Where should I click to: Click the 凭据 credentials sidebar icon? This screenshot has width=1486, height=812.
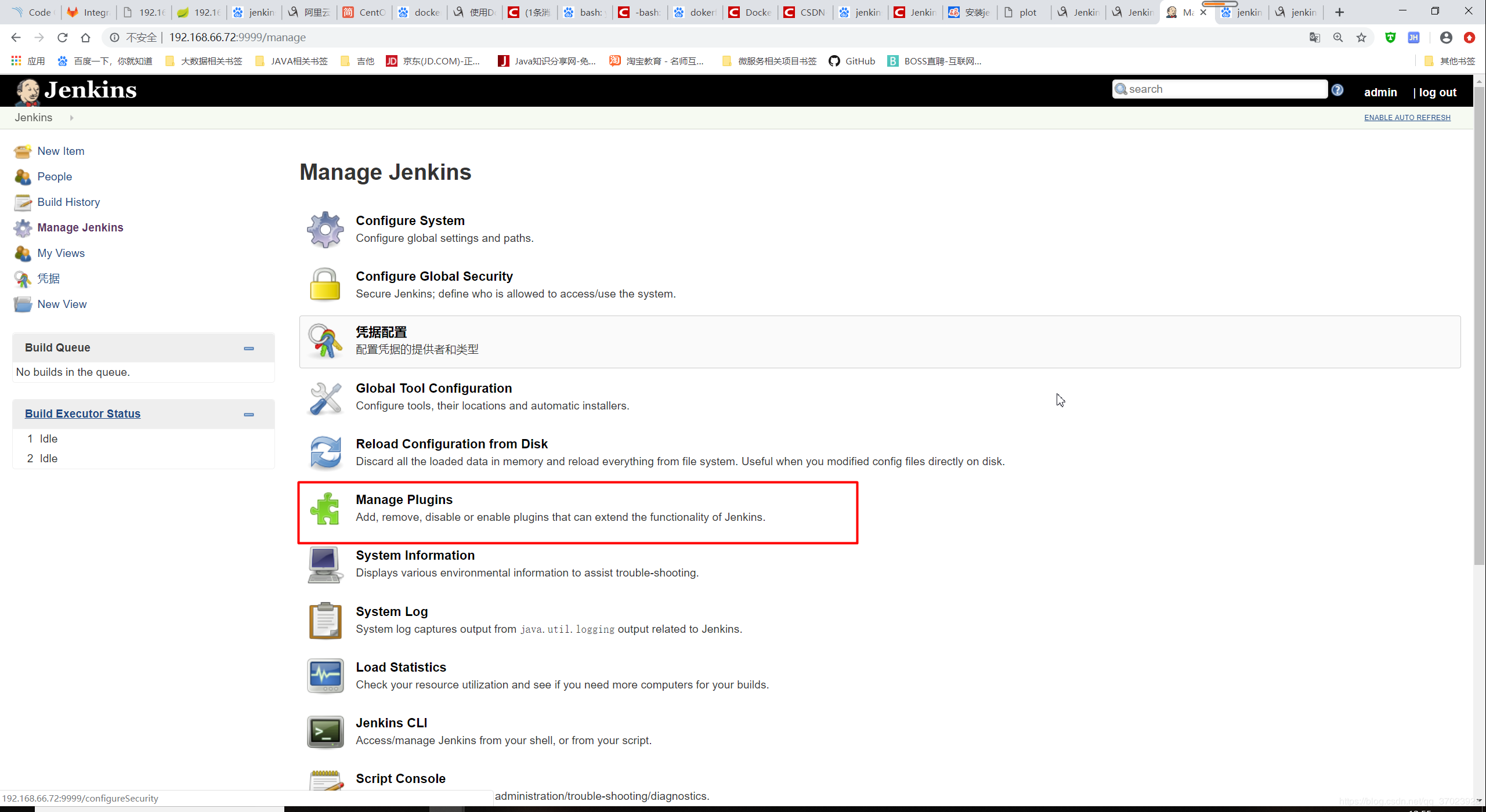[x=23, y=279]
